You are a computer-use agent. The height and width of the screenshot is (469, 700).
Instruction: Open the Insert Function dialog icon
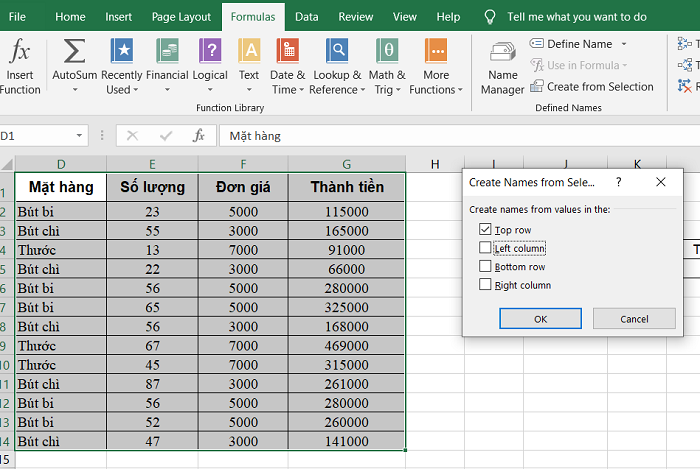click(x=20, y=50)
